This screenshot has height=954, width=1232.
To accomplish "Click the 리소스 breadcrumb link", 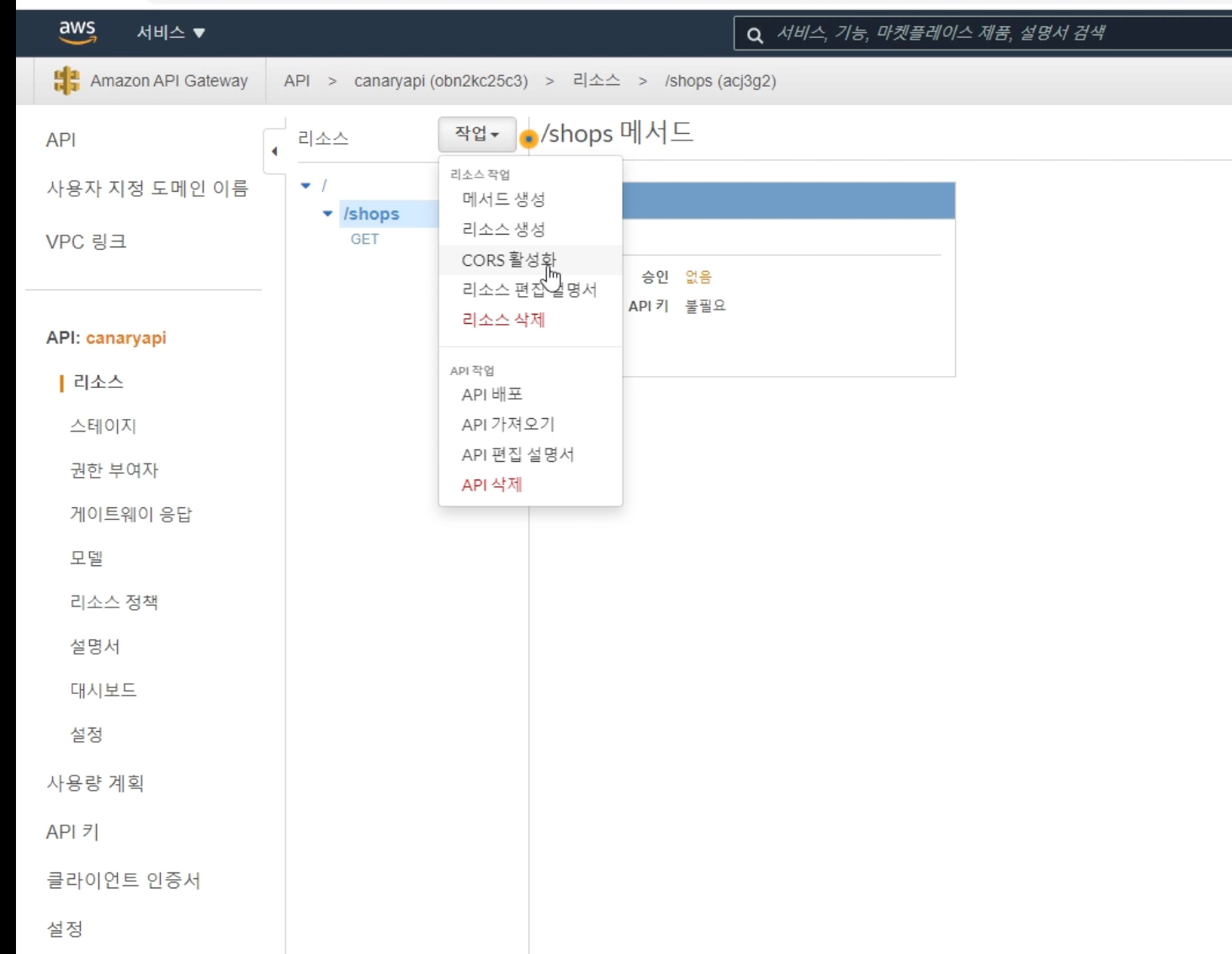I will 596,80.
